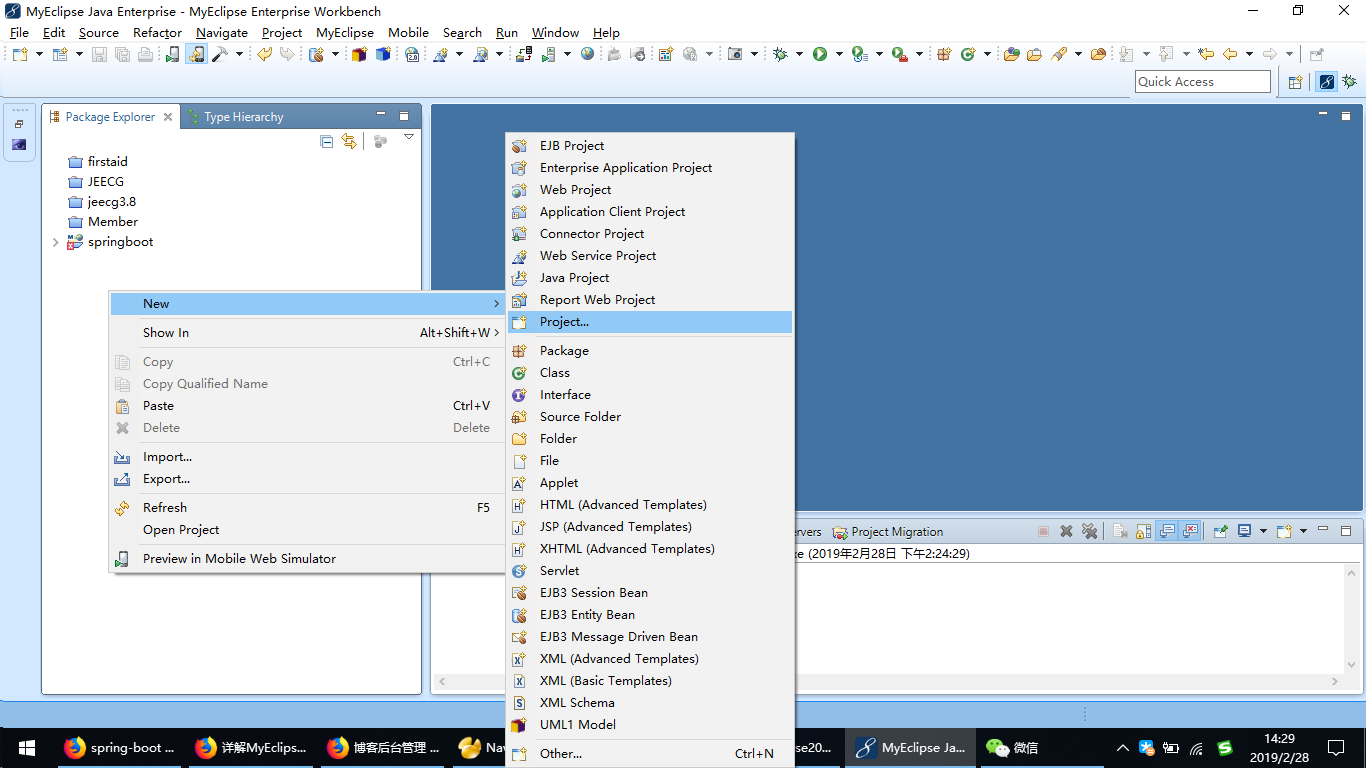The height and width of the screenshot is (768, 1366).
Task: Open the Refactor menu
Action: click(157, 32)
